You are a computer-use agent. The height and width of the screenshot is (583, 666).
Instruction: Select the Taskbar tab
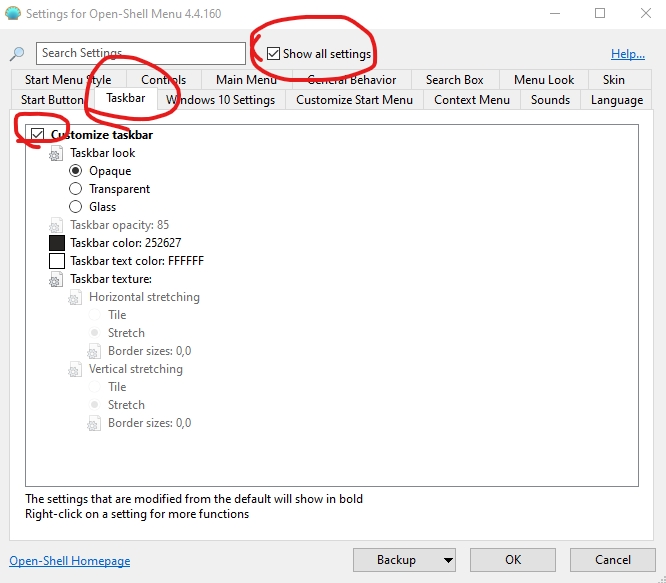(x=126, y=98)
